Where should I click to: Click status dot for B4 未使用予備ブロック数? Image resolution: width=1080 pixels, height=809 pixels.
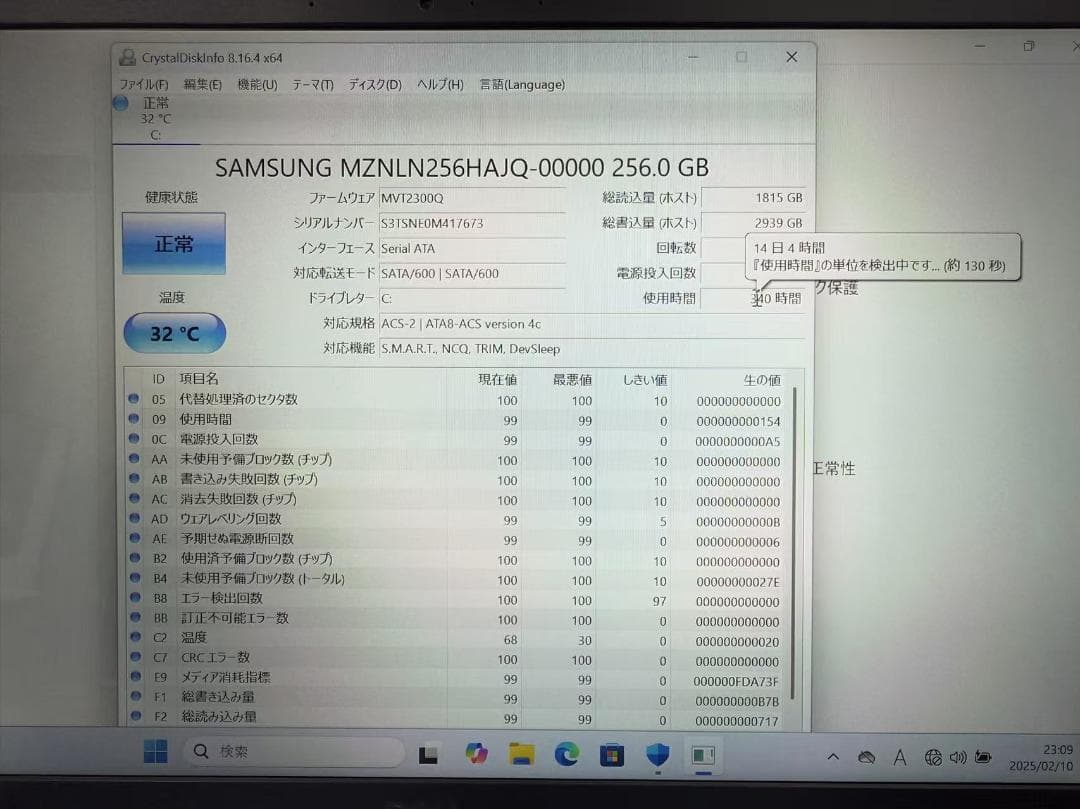tap(135, 578)
